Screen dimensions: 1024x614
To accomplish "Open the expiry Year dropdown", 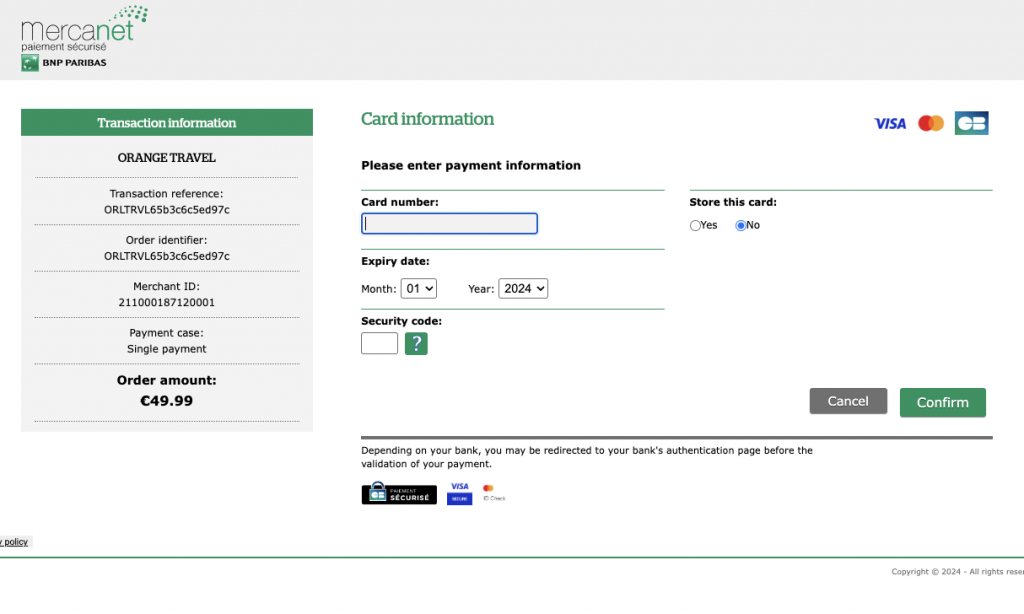I will [523, 289].
